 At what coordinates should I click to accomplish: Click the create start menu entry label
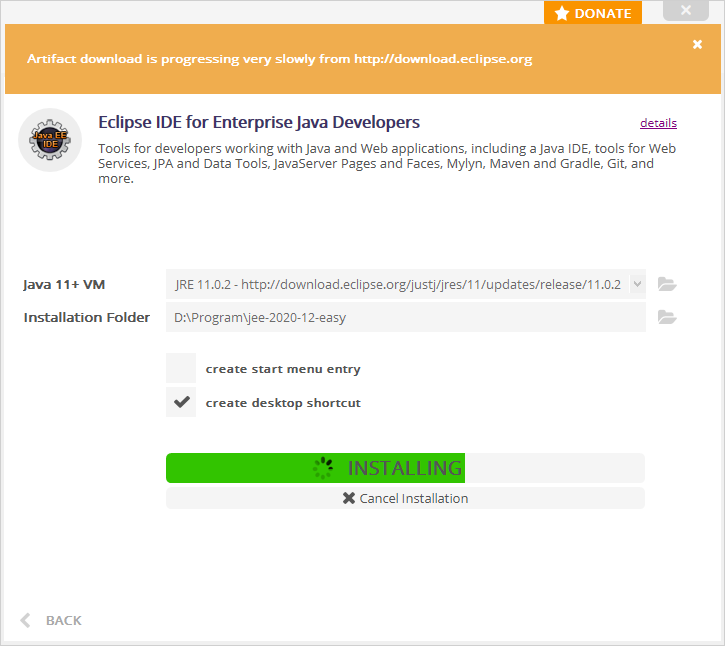pyautogui.click(x=283, y=369)
